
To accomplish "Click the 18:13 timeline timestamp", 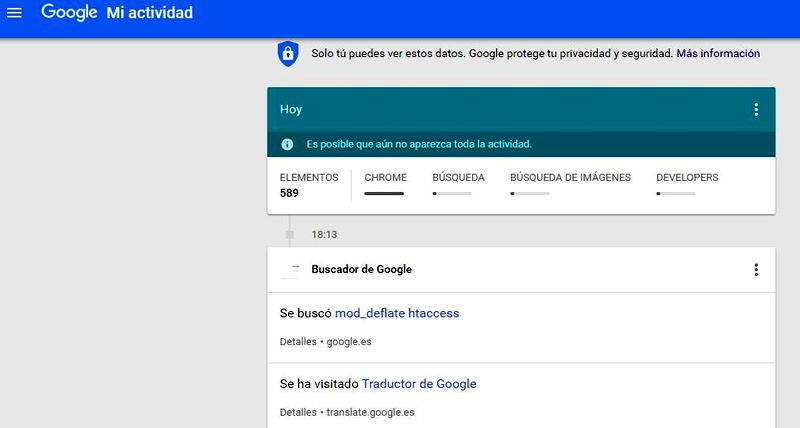I will point(324,235).
